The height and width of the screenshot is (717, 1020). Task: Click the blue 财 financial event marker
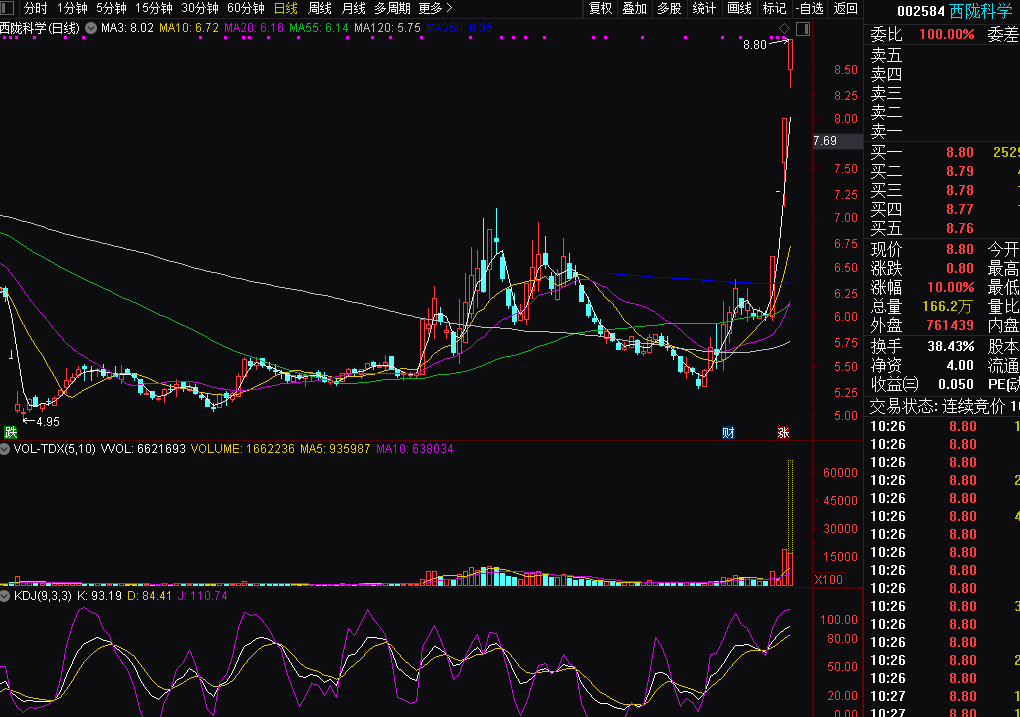pyautogui.click(x=729, y=432)
